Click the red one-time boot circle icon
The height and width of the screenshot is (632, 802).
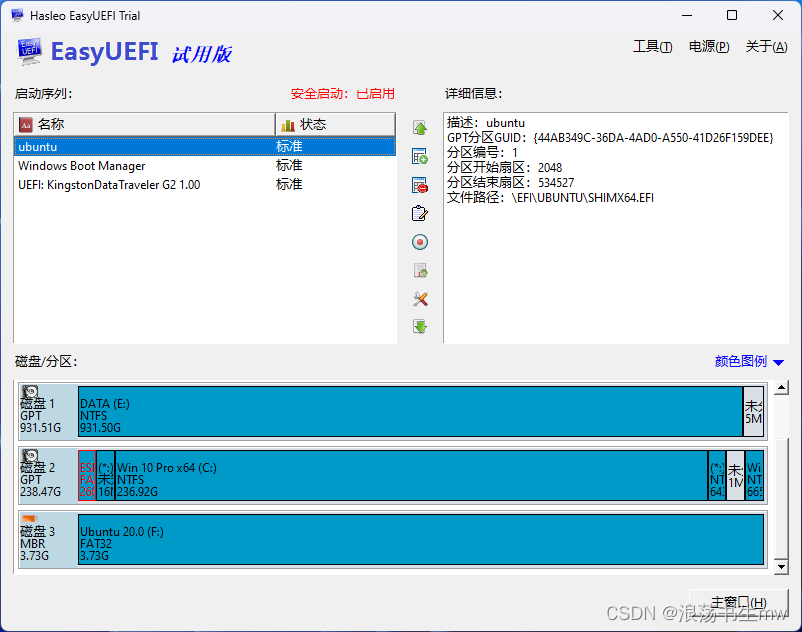(420, 242)
